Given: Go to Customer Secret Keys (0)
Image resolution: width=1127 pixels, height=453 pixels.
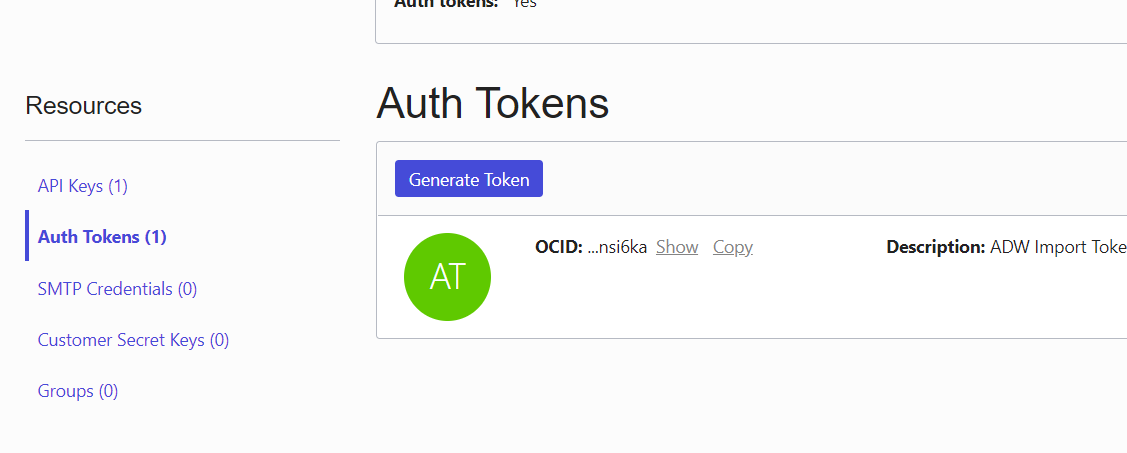Looking at the screenshot, I should pos(133,339).
